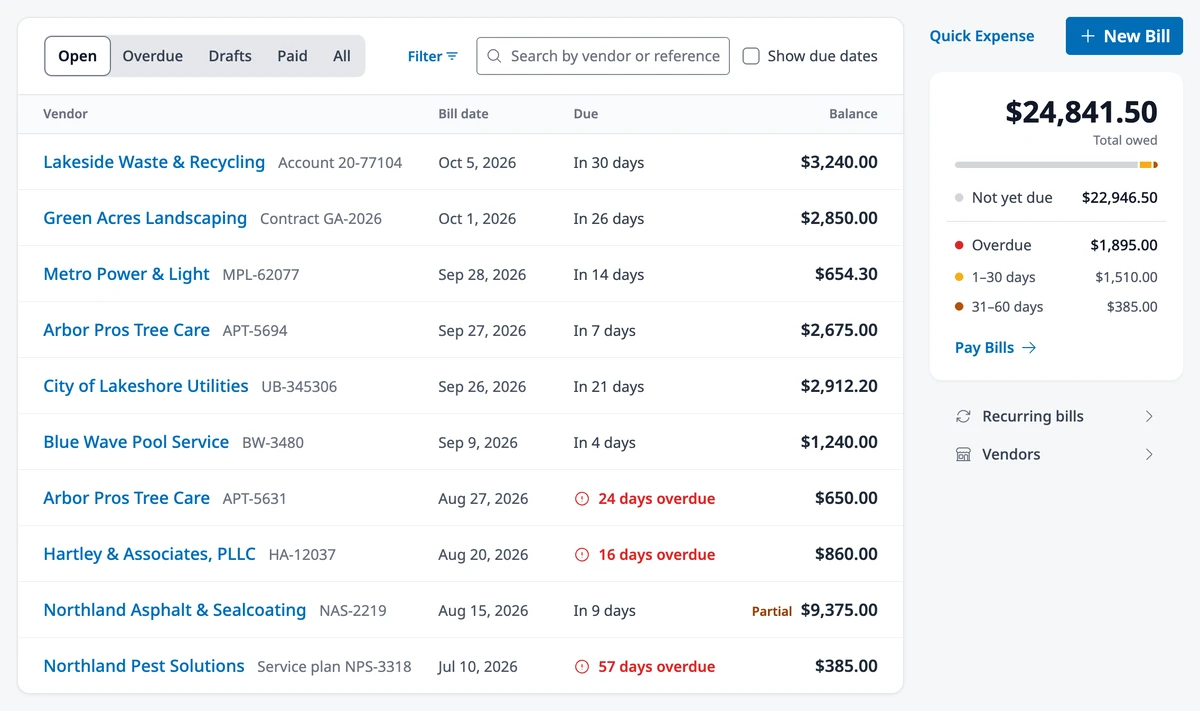Click the Service plan NPS-3318 reference
Viewport: 1200px width, 711px height.
(x=334, y=666)
